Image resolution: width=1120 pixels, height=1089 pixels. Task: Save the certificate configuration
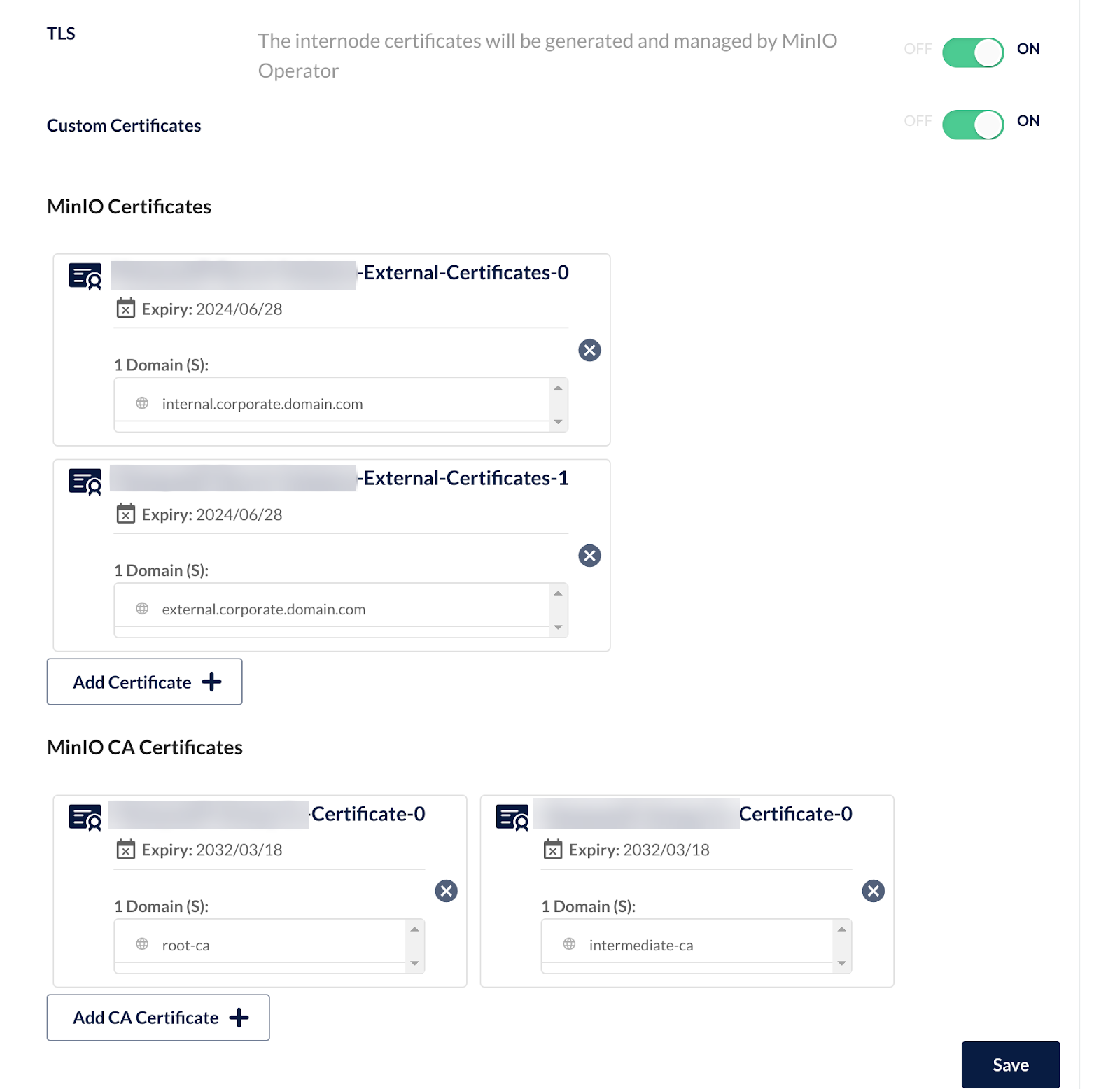[x=1010, y=1065]
